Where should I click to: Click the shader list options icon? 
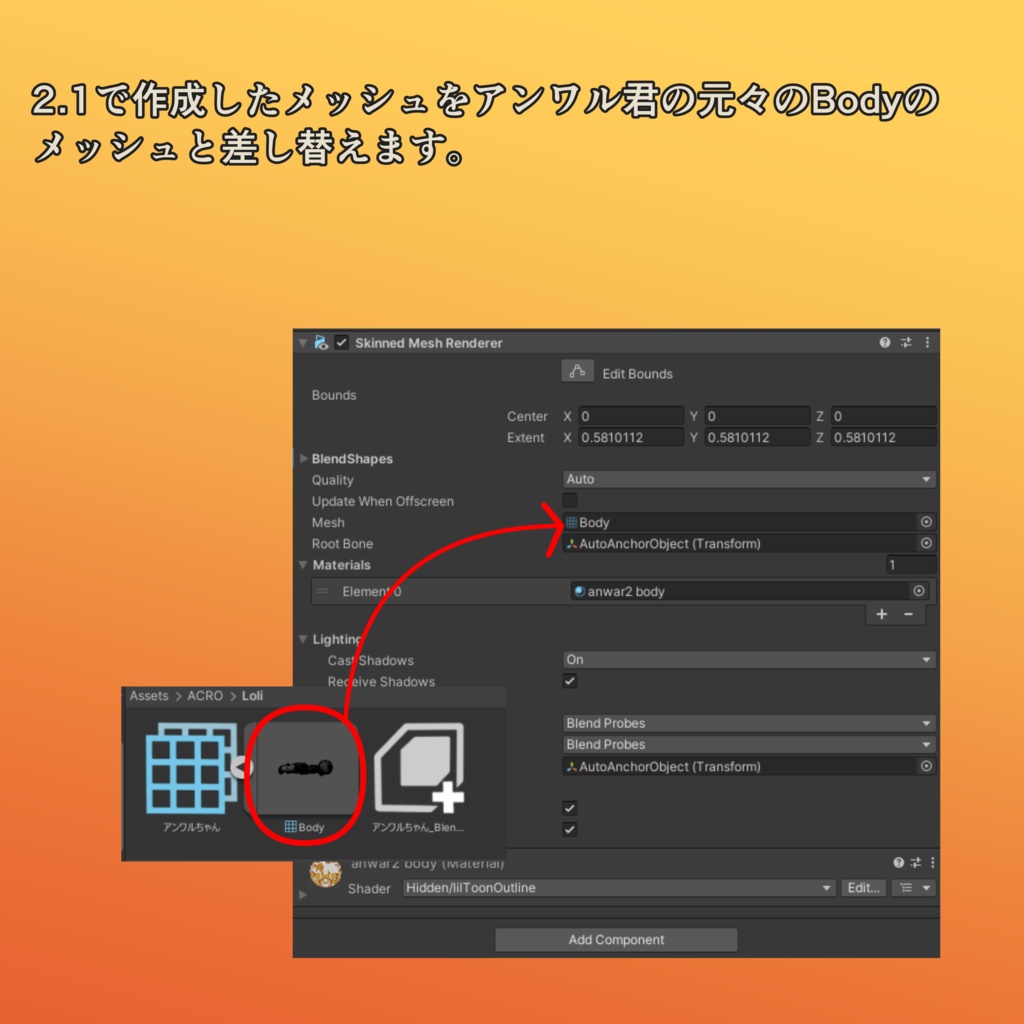pos(906,888)
